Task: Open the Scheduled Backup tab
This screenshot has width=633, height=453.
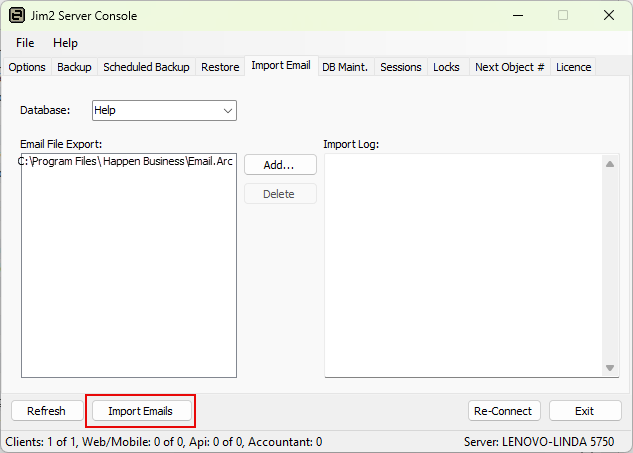Action: pos(146,67)
